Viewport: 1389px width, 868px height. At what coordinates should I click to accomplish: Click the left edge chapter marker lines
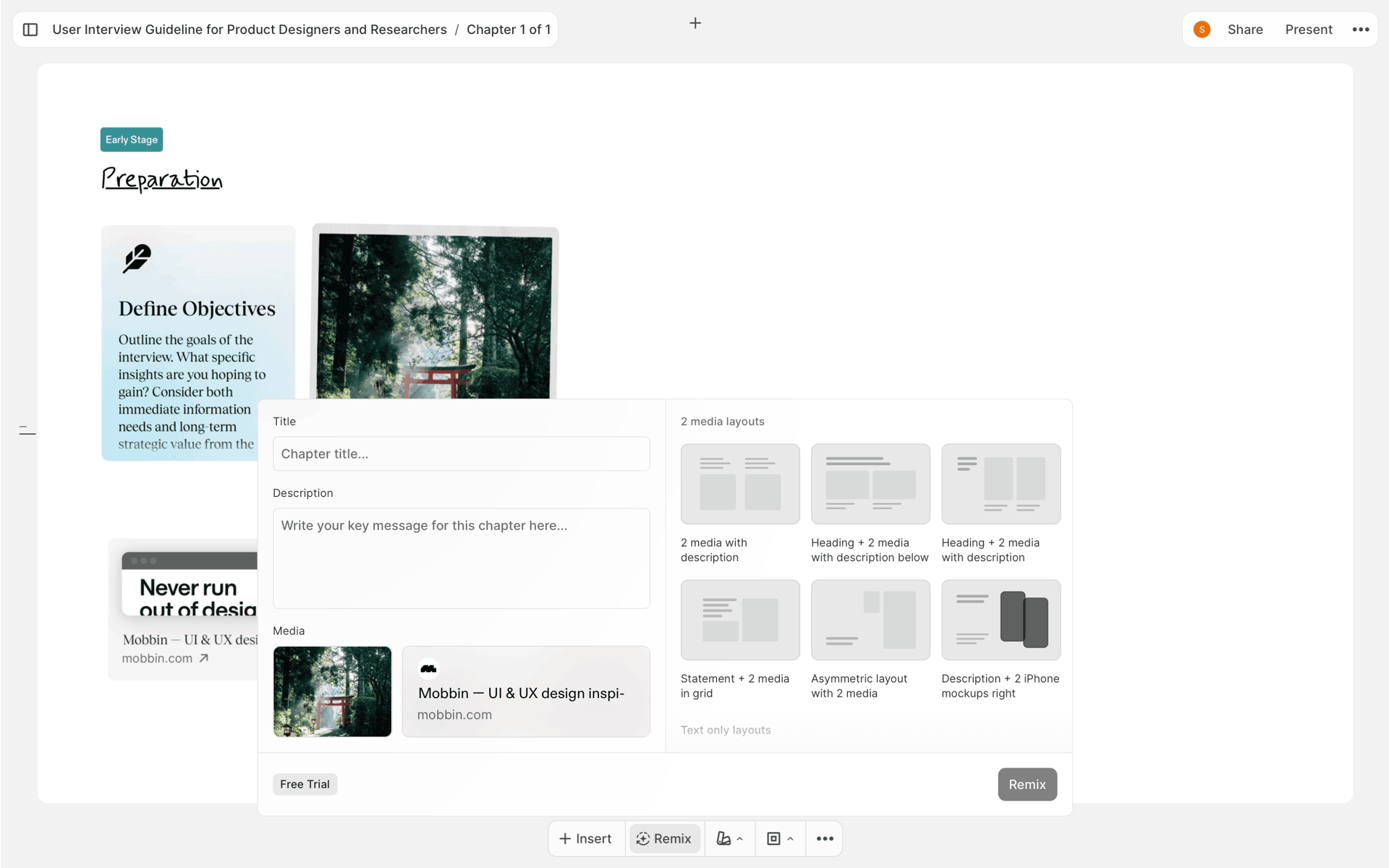click(27, 430)
